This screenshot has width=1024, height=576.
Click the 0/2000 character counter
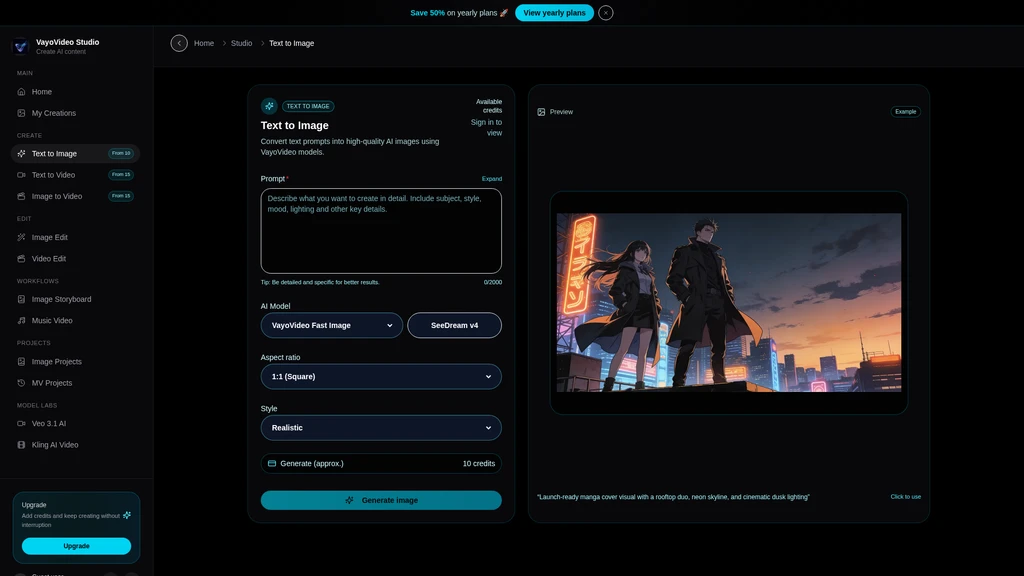tap(493, 283)
